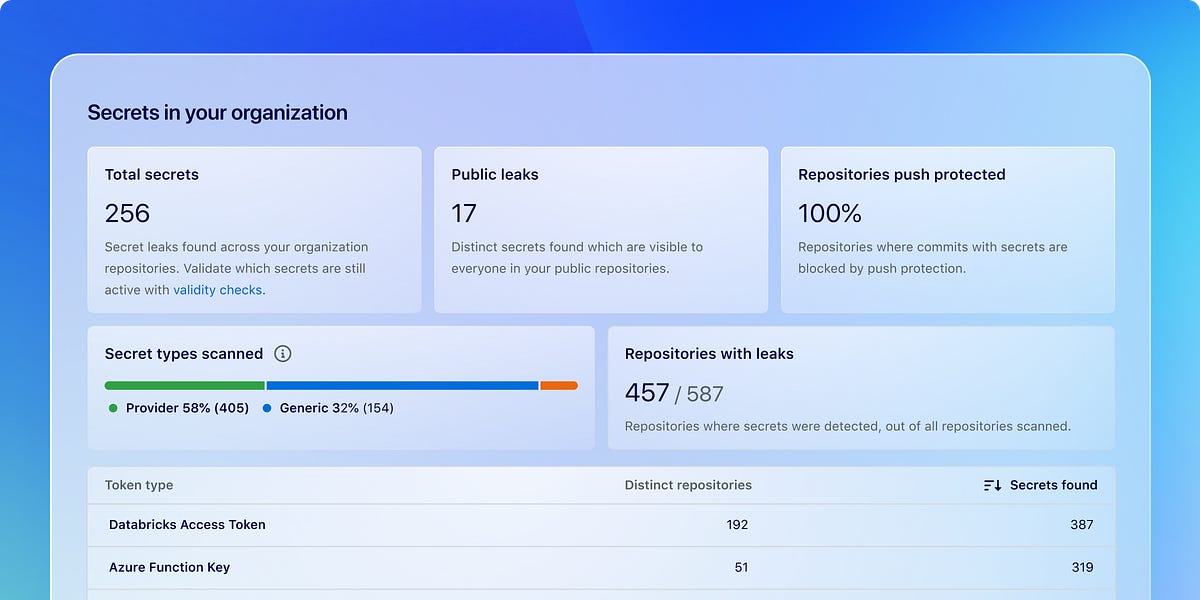Click the Public leaks card title
Screen dimensions: 1200x600
(495, 174)
